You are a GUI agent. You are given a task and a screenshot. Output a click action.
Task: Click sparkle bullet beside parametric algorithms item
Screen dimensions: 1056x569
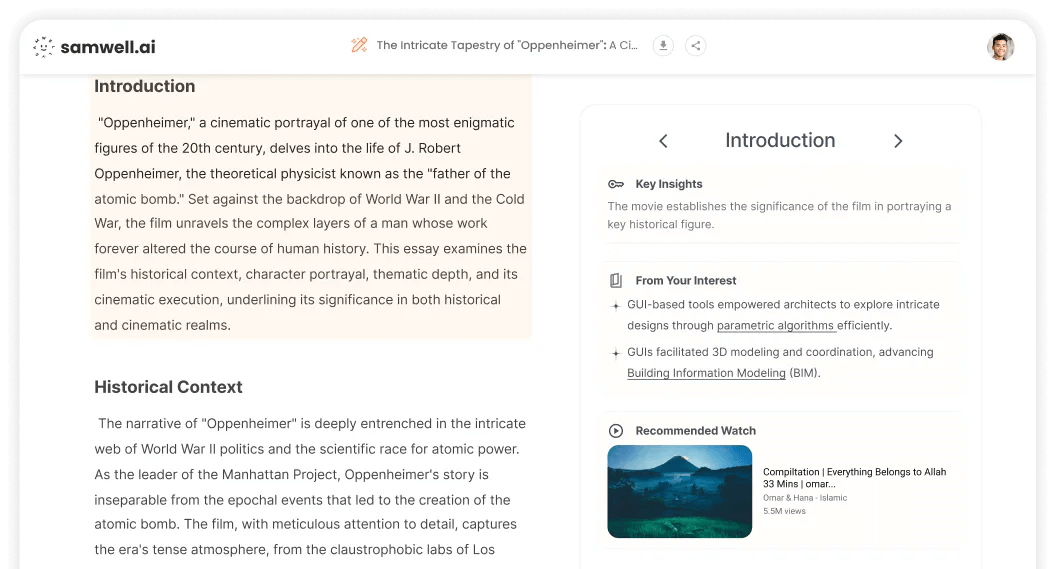coord(615,305)
